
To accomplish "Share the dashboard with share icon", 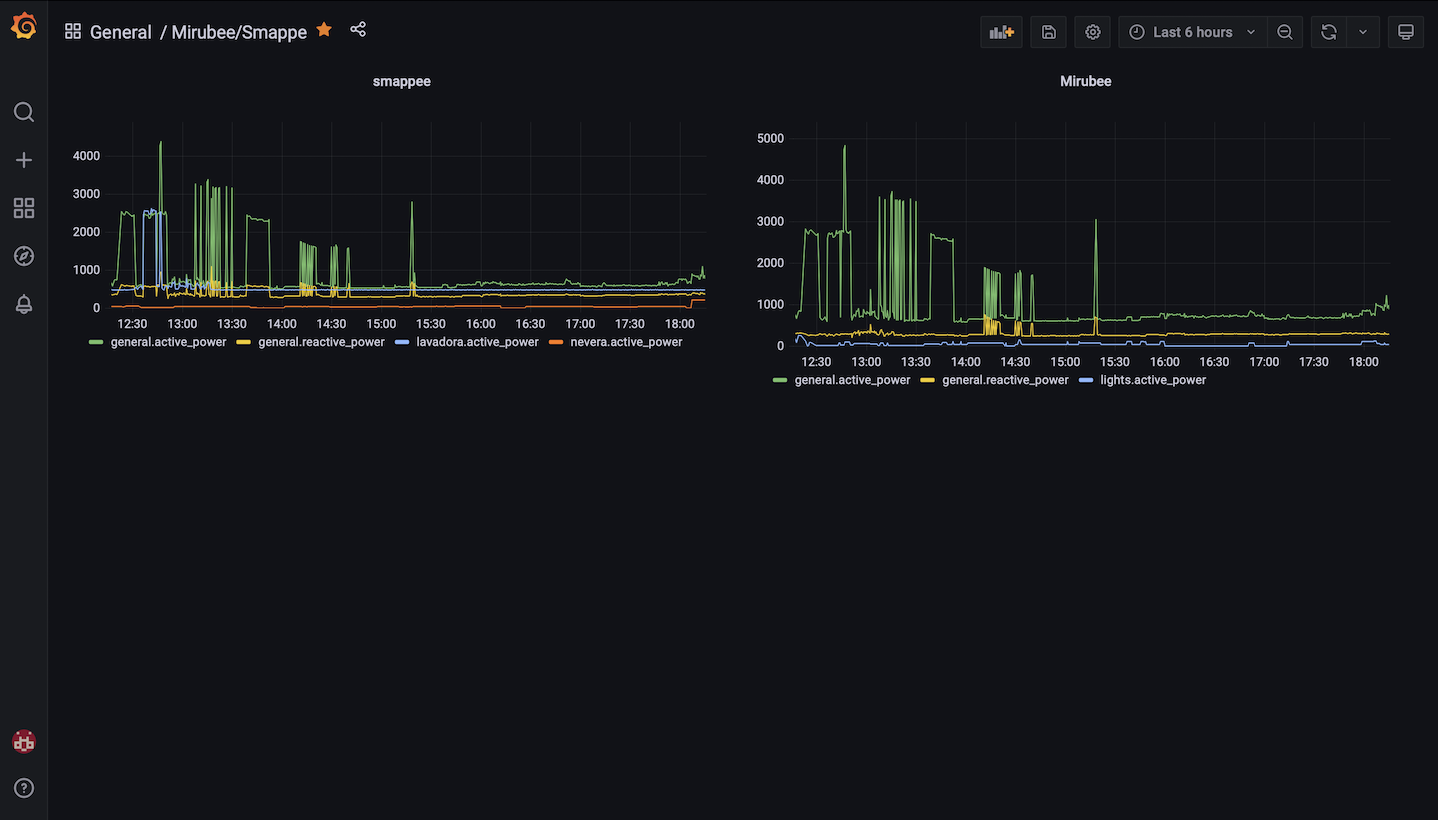I will coord(358,30).
